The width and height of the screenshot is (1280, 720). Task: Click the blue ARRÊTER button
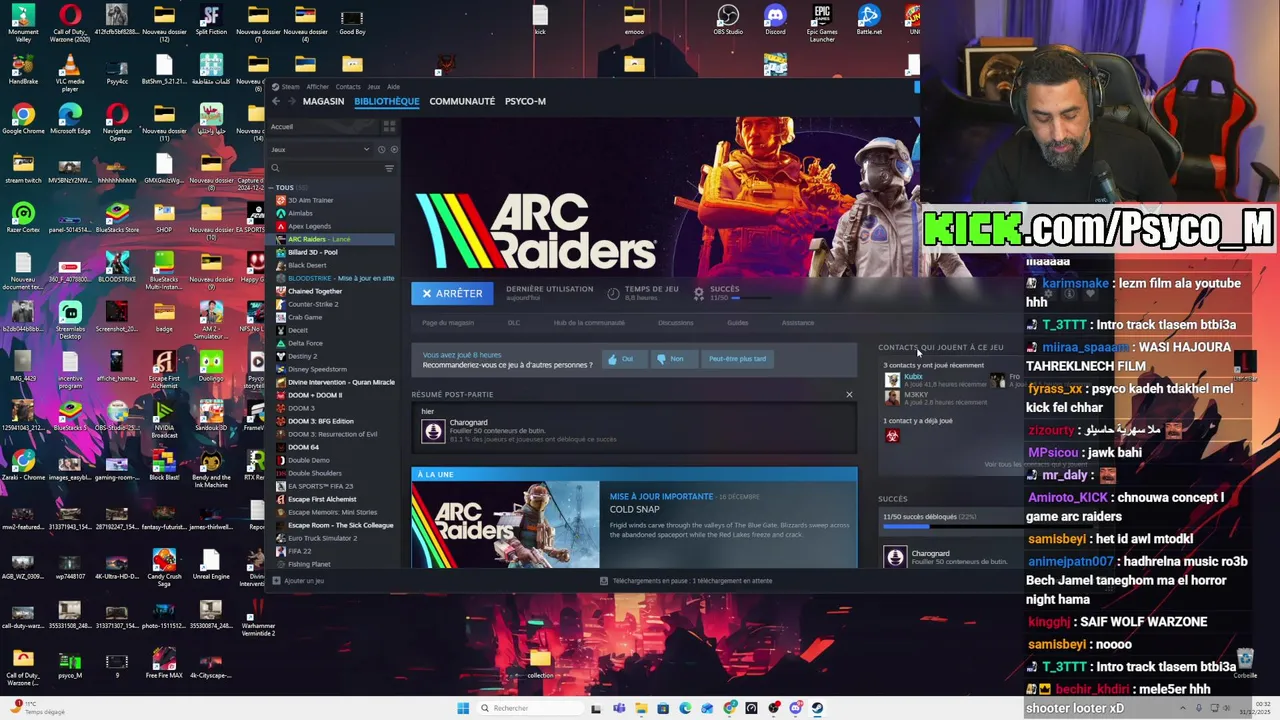(x=452, y=293)
